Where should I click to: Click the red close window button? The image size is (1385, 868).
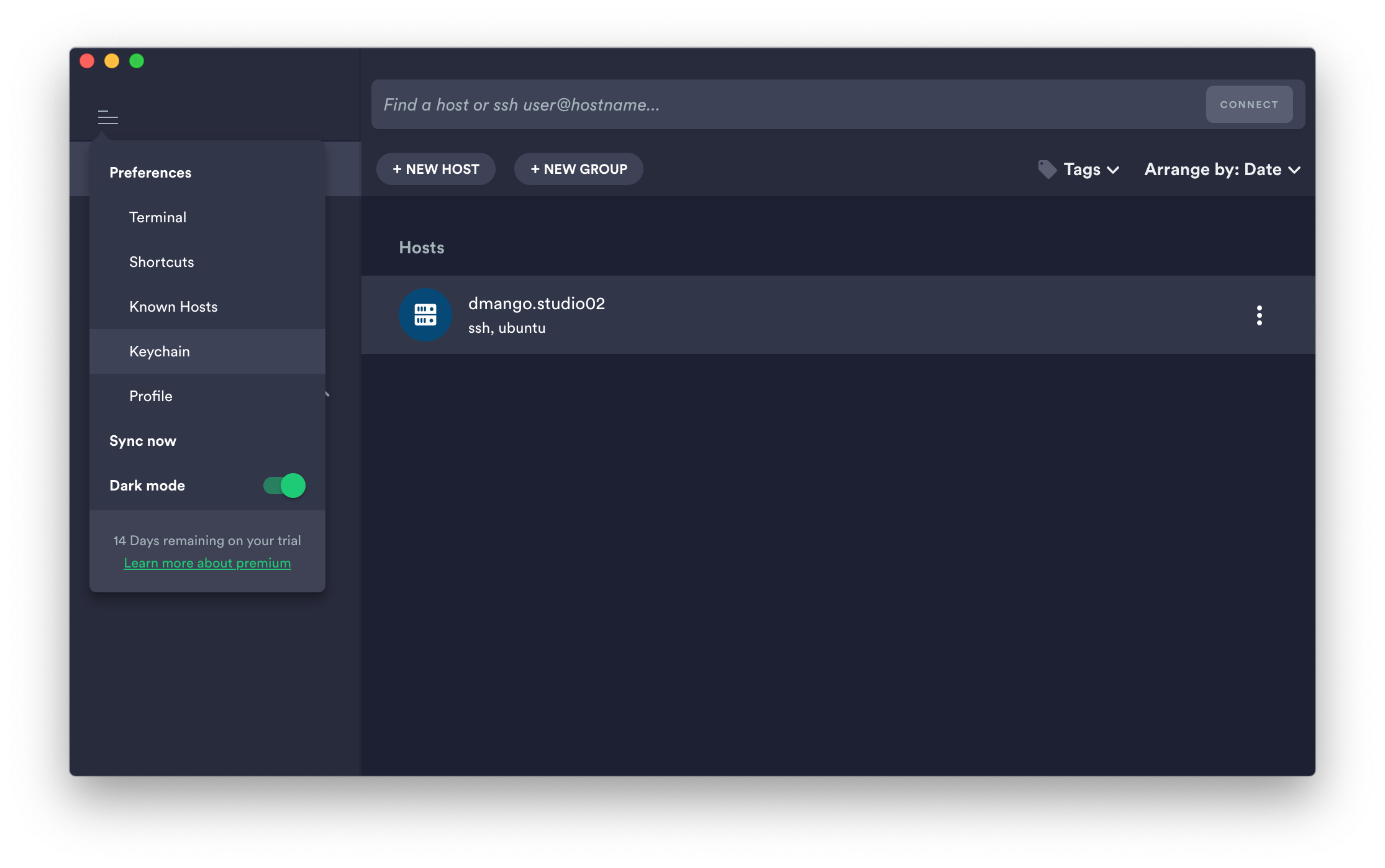[x=87, y=61]
